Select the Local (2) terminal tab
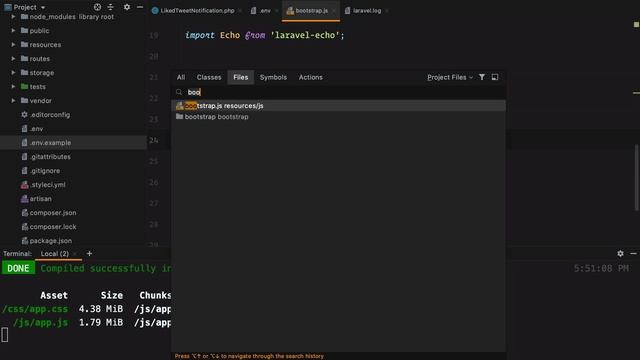The height and width of the screenshot is (360, 640). tap(55, 254)
